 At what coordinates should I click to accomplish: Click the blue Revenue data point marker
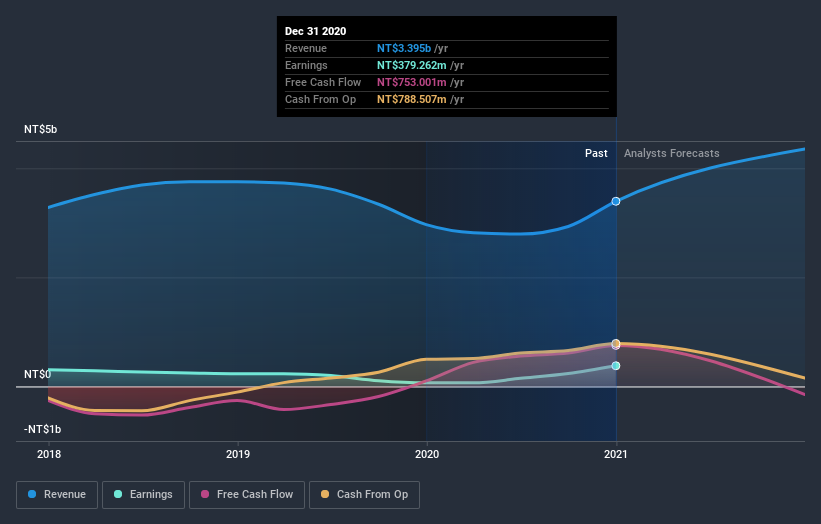pos(616,202)
